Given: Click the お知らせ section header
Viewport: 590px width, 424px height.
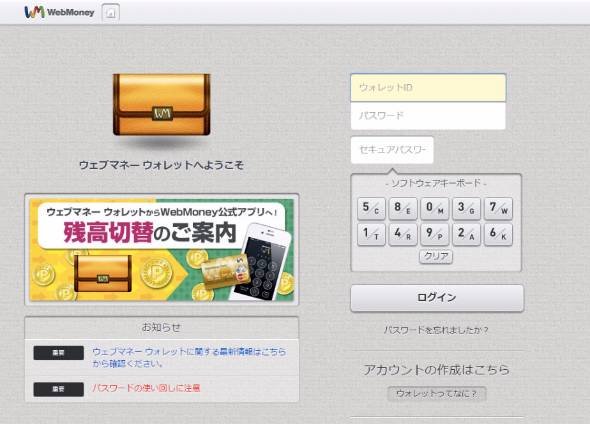Looking at the screenshot, I should tap(161, 327).
